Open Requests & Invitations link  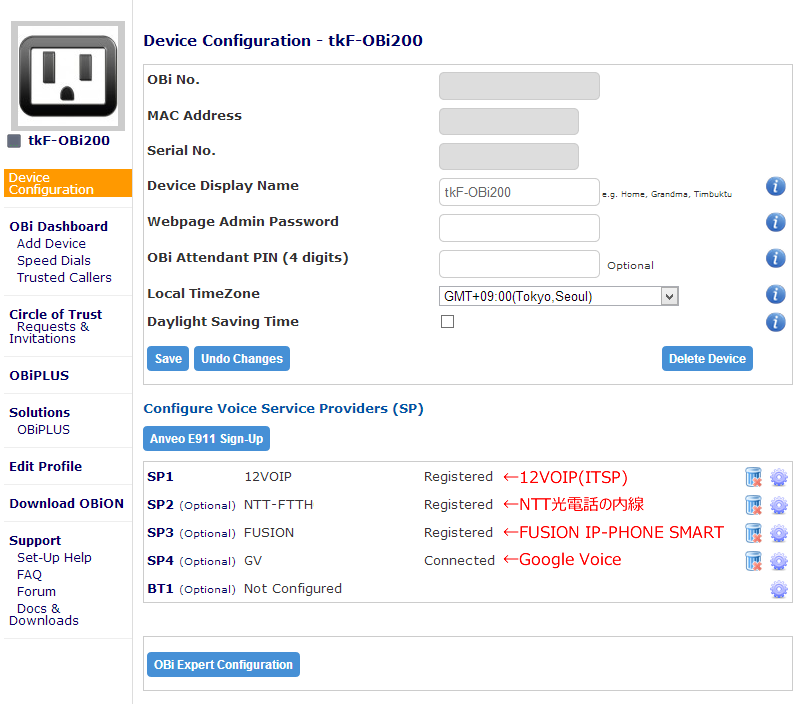[49, 332]
